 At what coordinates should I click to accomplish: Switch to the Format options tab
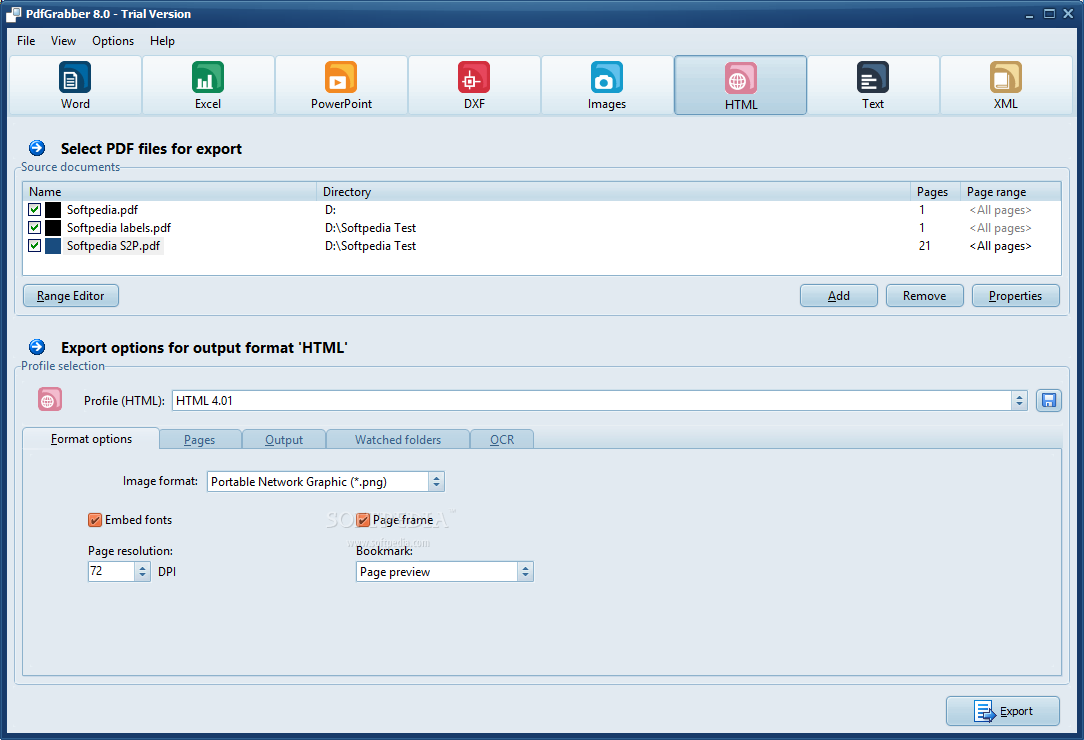(x=91, y=438)
